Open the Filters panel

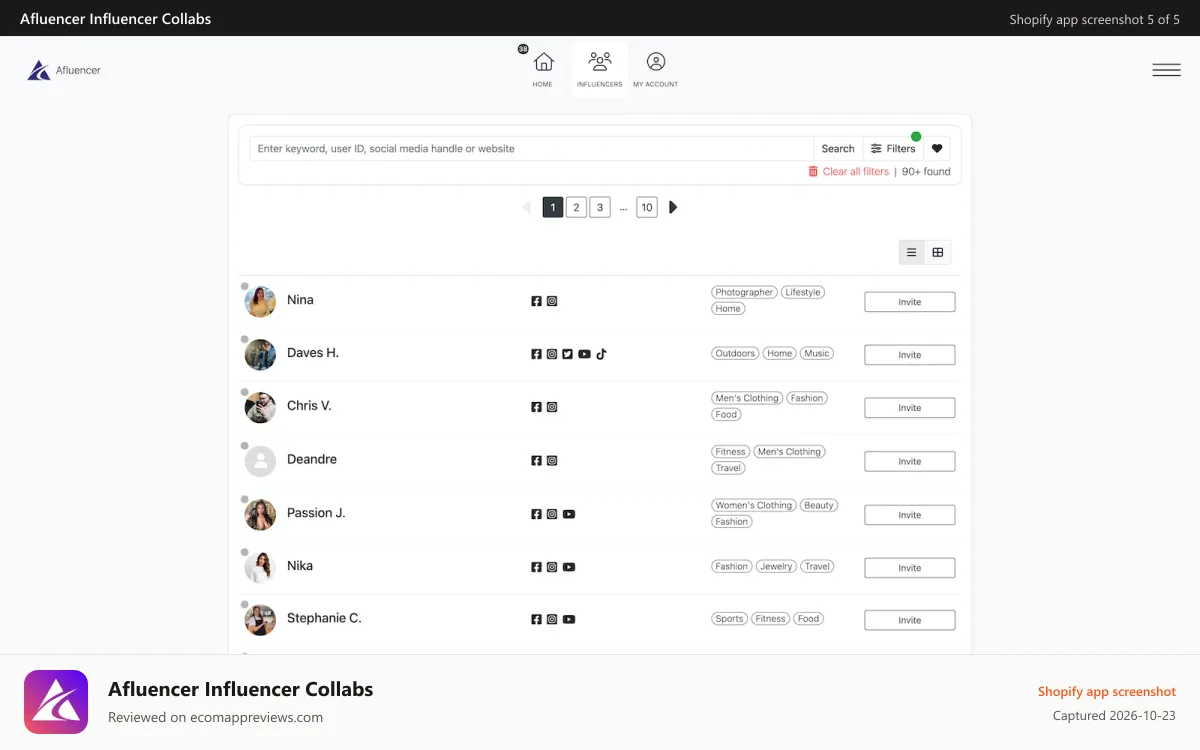[x=893, y=149]
